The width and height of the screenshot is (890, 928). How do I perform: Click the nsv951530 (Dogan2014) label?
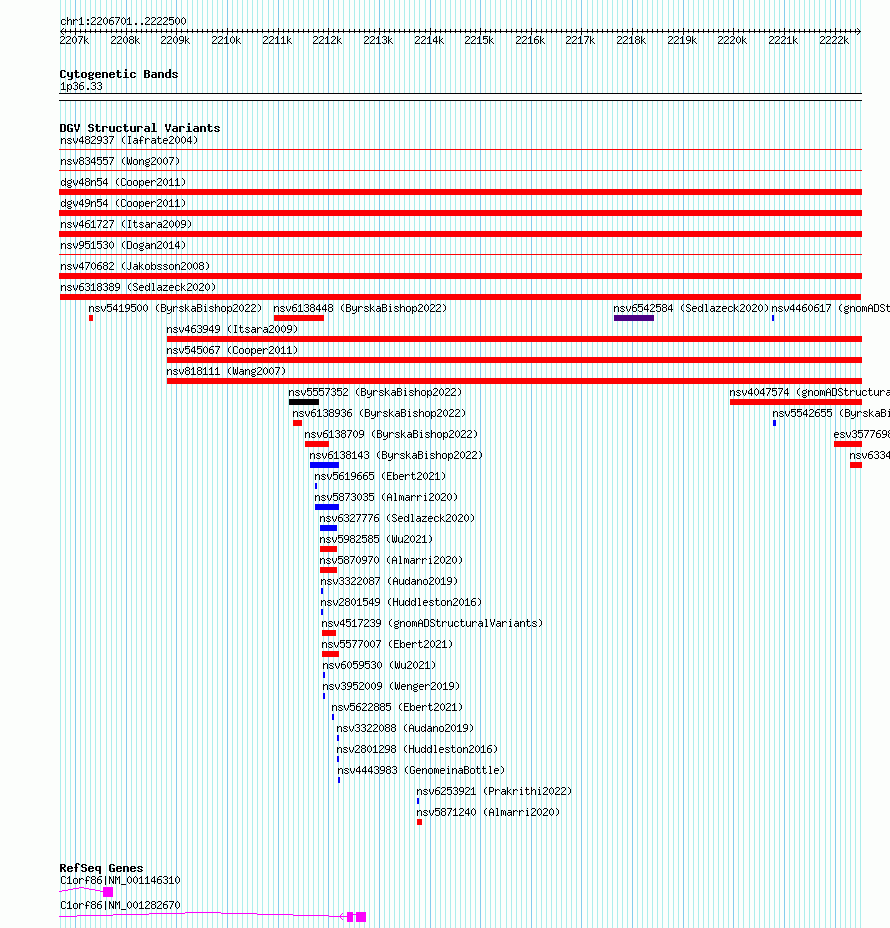[x=123, y=245]
